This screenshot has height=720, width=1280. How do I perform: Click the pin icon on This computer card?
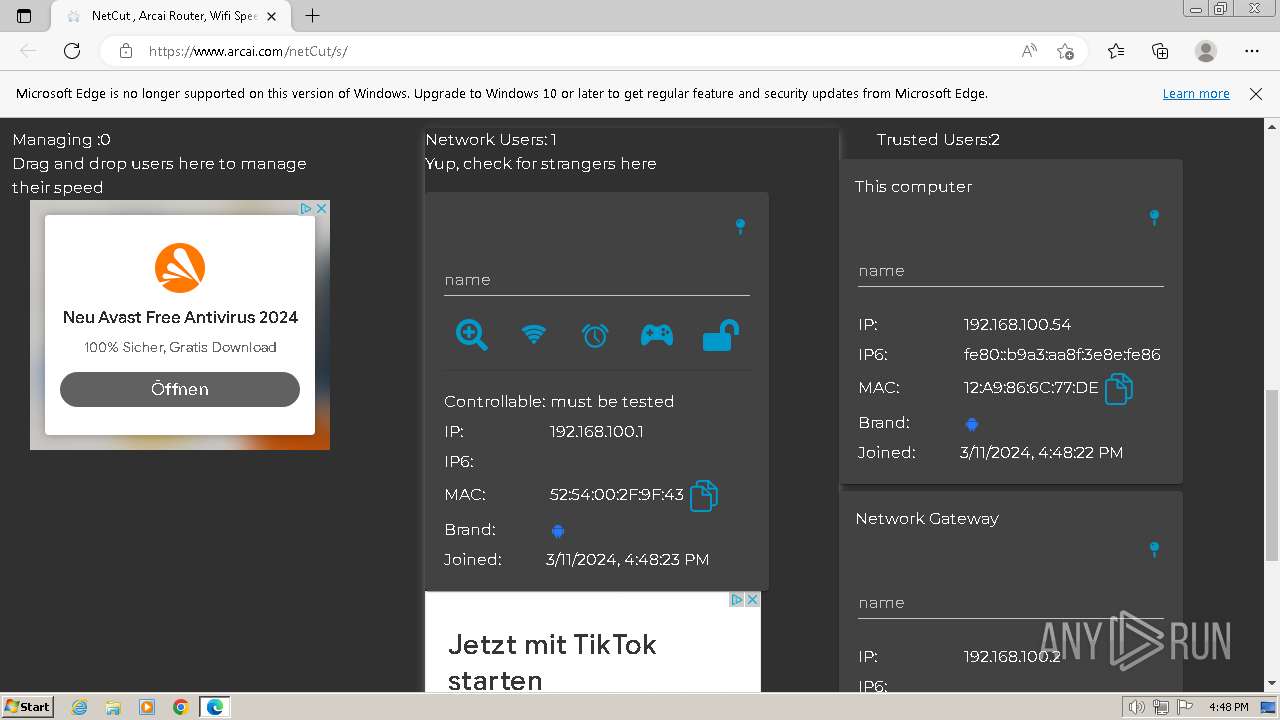[1154, 217]
